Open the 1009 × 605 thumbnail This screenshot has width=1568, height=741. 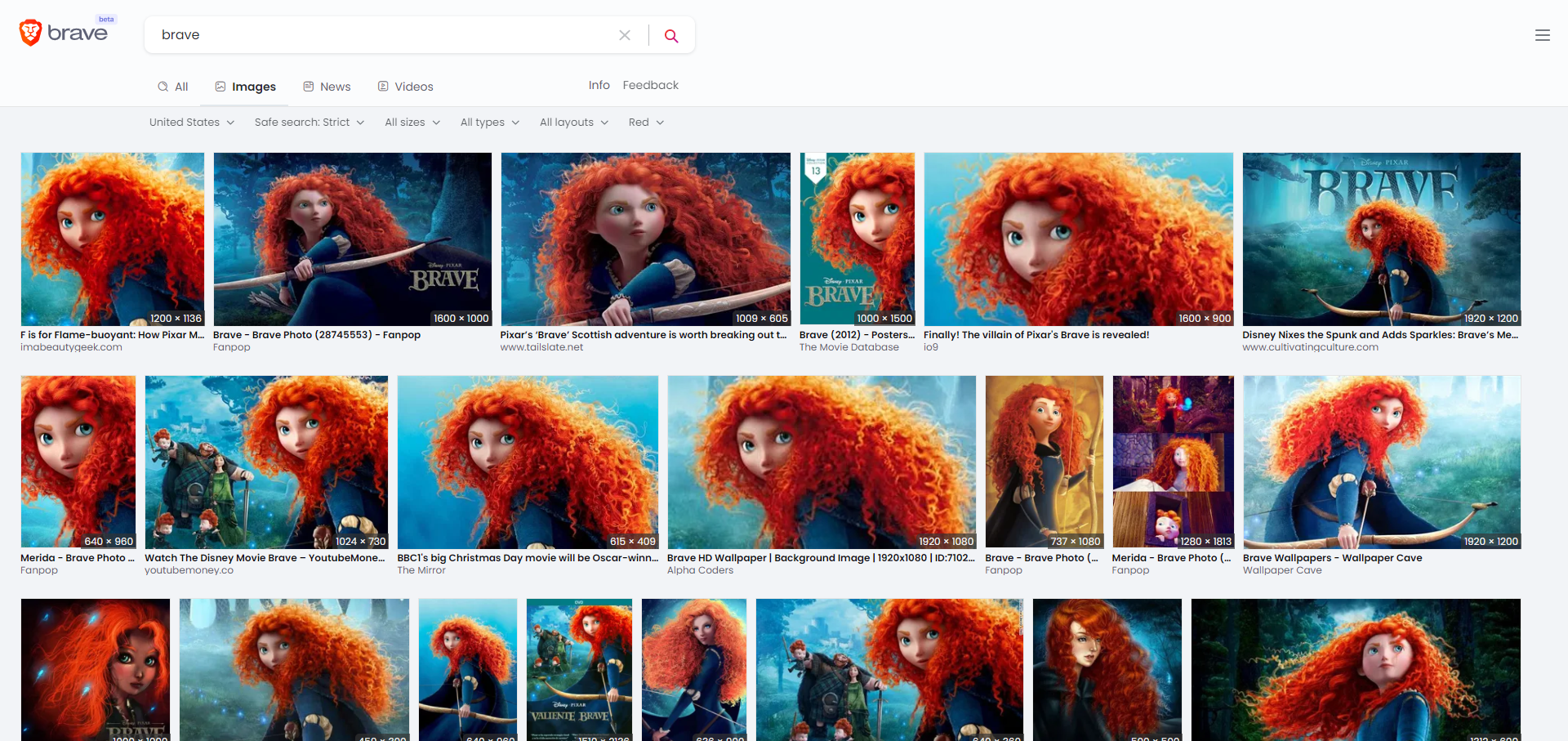click(646, 239)
